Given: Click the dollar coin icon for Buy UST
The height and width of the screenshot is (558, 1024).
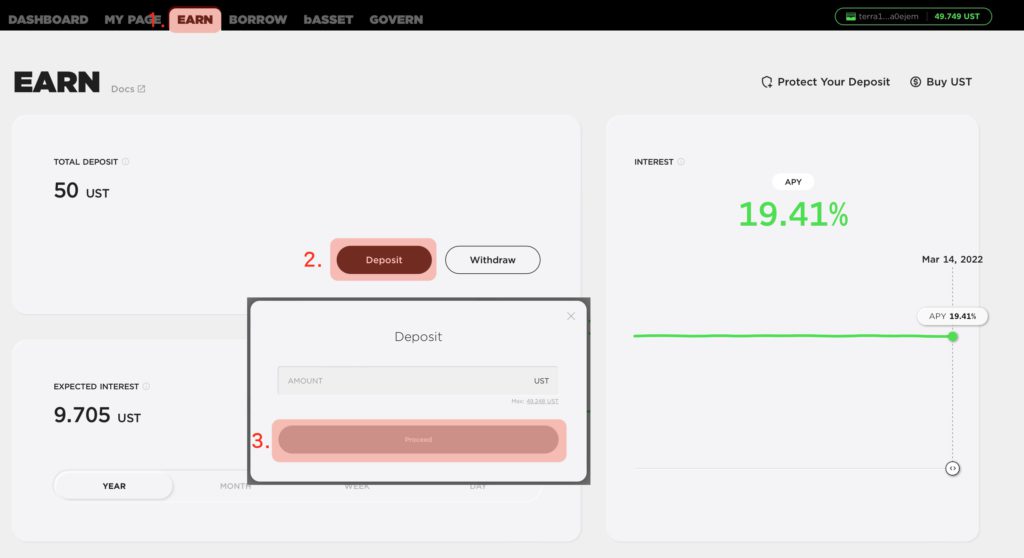Looking at the screenshot, I should (916, 82).
